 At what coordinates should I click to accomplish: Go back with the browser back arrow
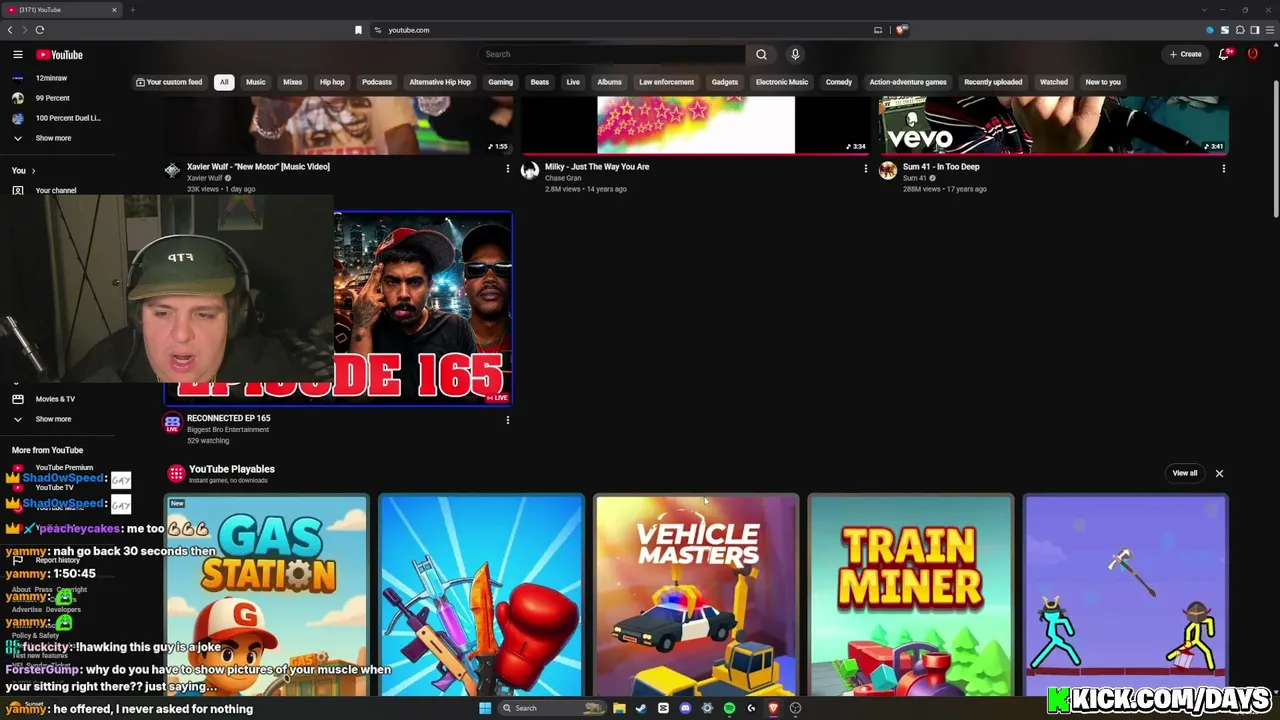pyautogui.click(x=10, y=30)
